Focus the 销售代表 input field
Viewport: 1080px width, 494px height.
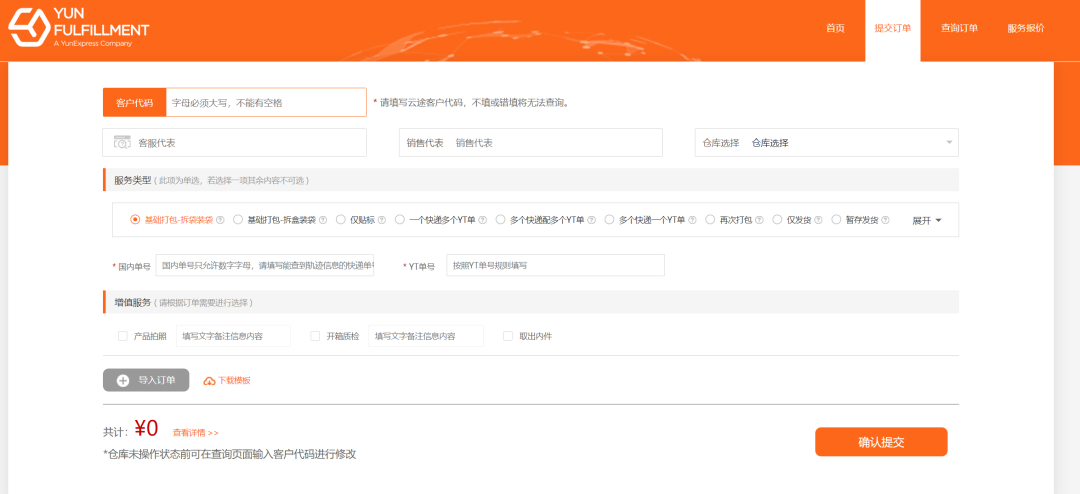pos(530,143)
